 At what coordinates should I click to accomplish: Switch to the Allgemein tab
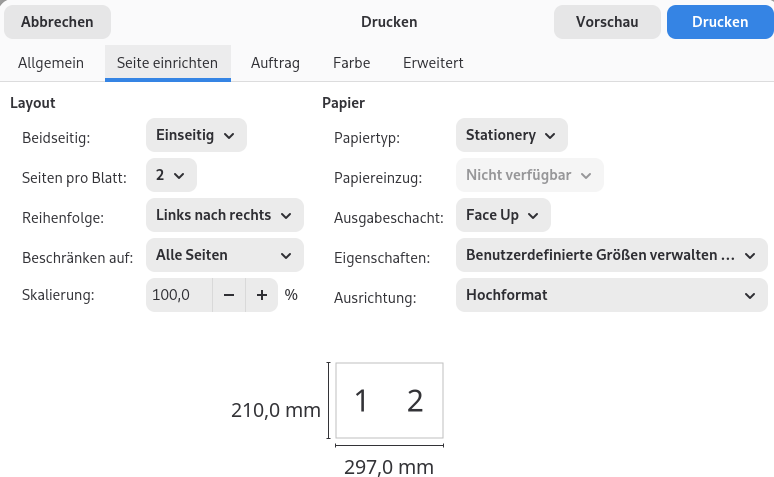[x=51, y=63]
